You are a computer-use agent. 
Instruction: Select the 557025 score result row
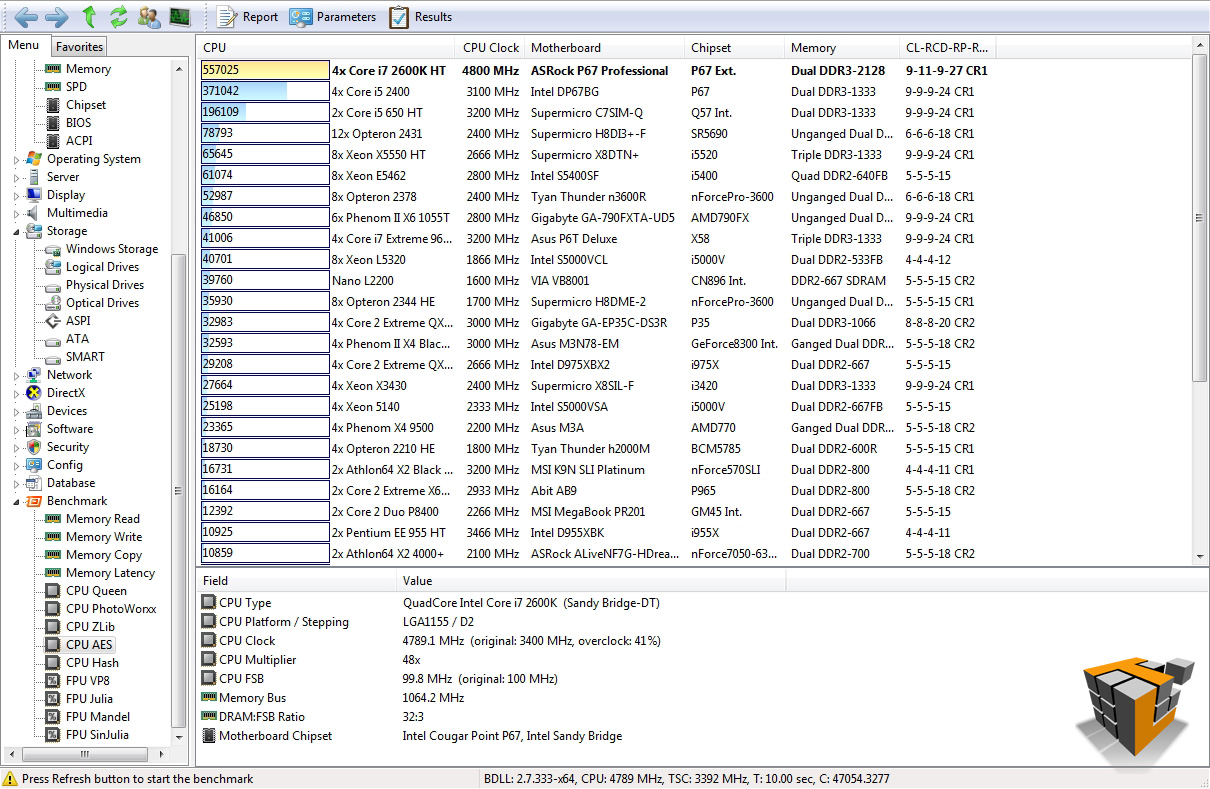[x=598, y=71]
